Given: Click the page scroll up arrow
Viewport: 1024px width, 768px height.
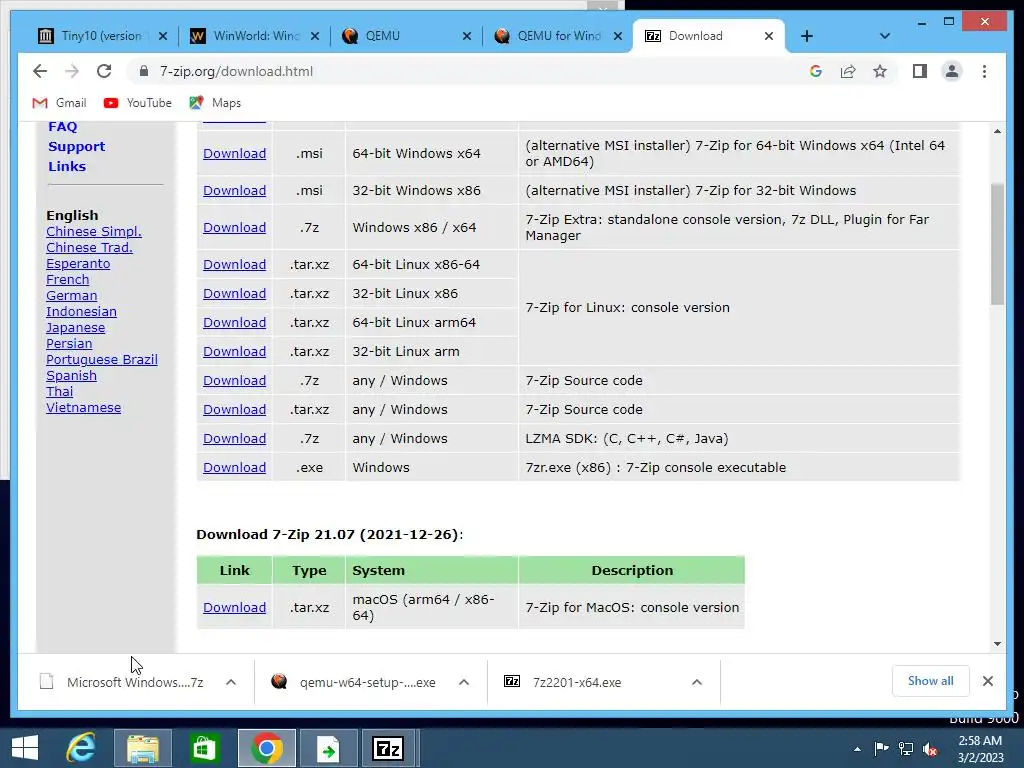Looking at the screenshot, I should 997,131.
